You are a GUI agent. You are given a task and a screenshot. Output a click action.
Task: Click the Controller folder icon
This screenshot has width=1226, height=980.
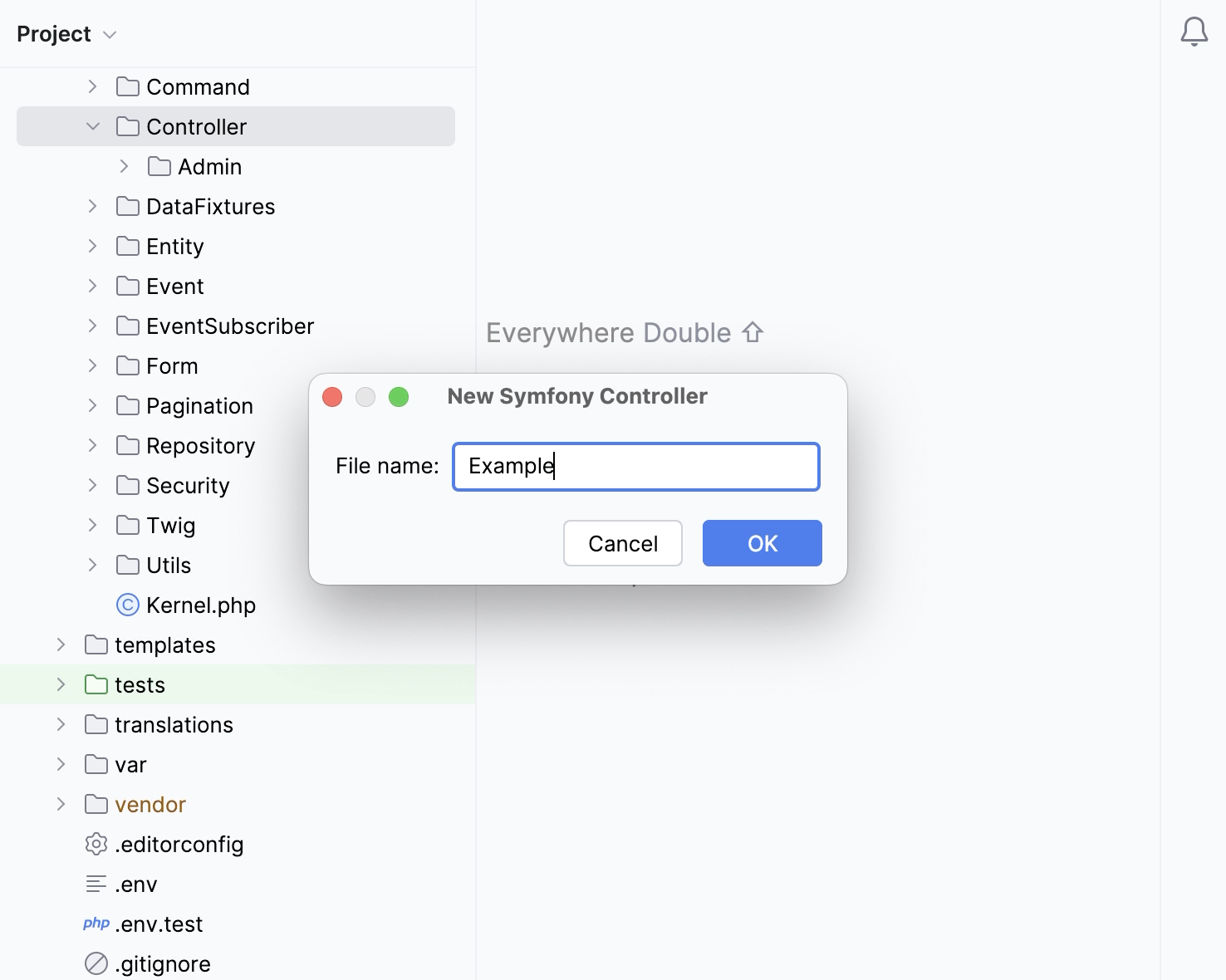(x=127, y=126)
